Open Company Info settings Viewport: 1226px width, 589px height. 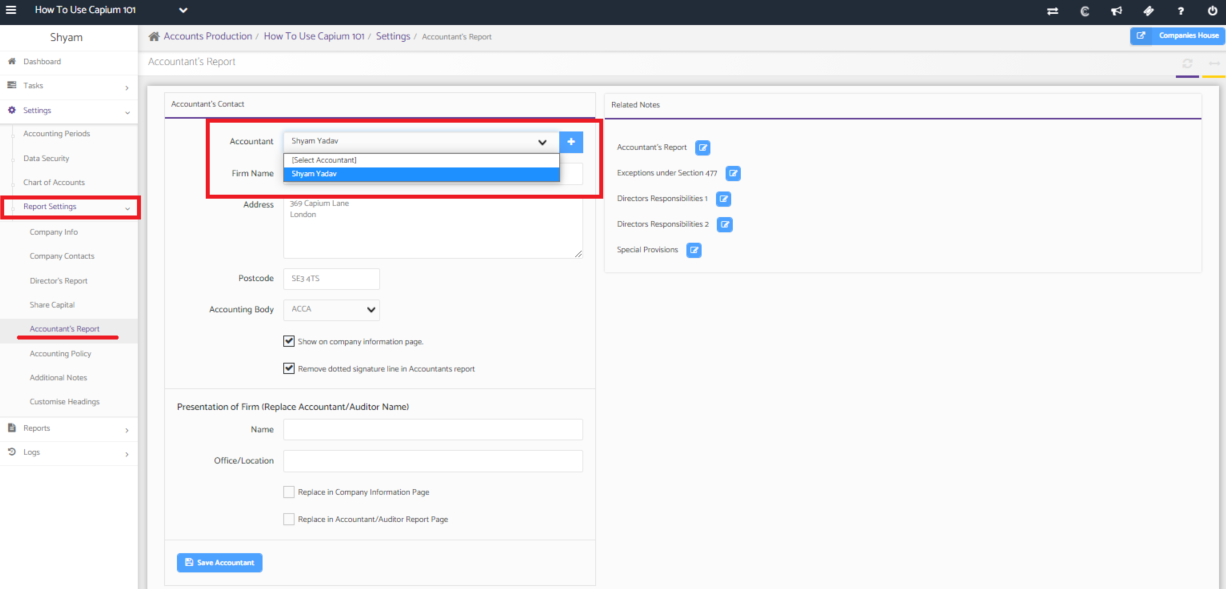pyautogui.click(x=54, y=232)
